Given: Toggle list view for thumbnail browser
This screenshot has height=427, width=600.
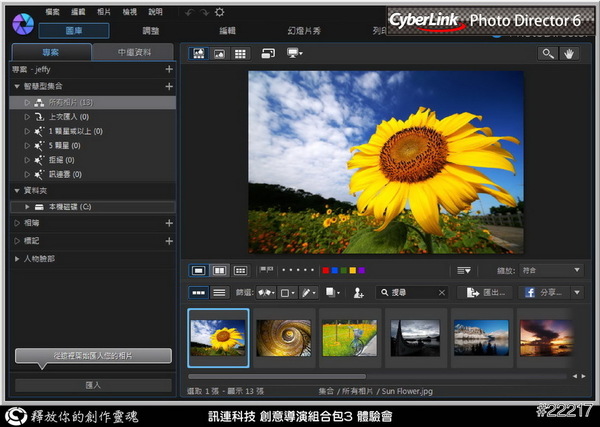Looking at the screenshot, I should click(219, 293).
